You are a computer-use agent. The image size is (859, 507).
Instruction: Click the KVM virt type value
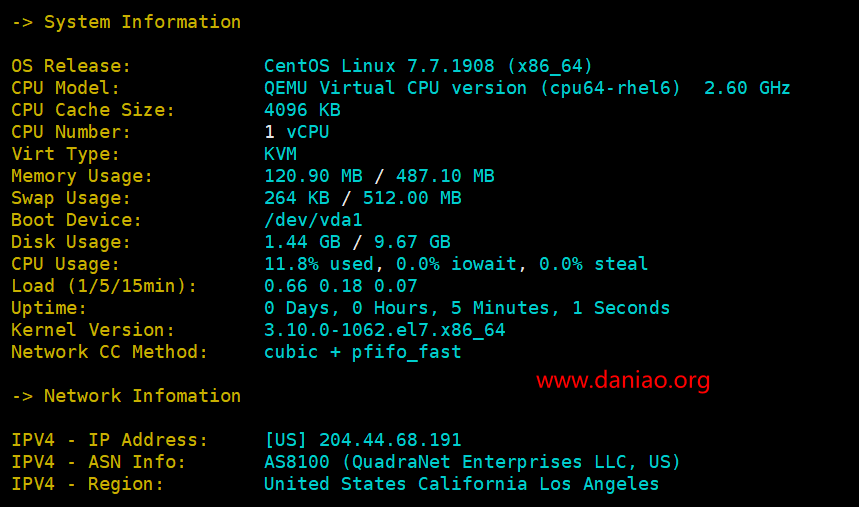coord(280,154)
